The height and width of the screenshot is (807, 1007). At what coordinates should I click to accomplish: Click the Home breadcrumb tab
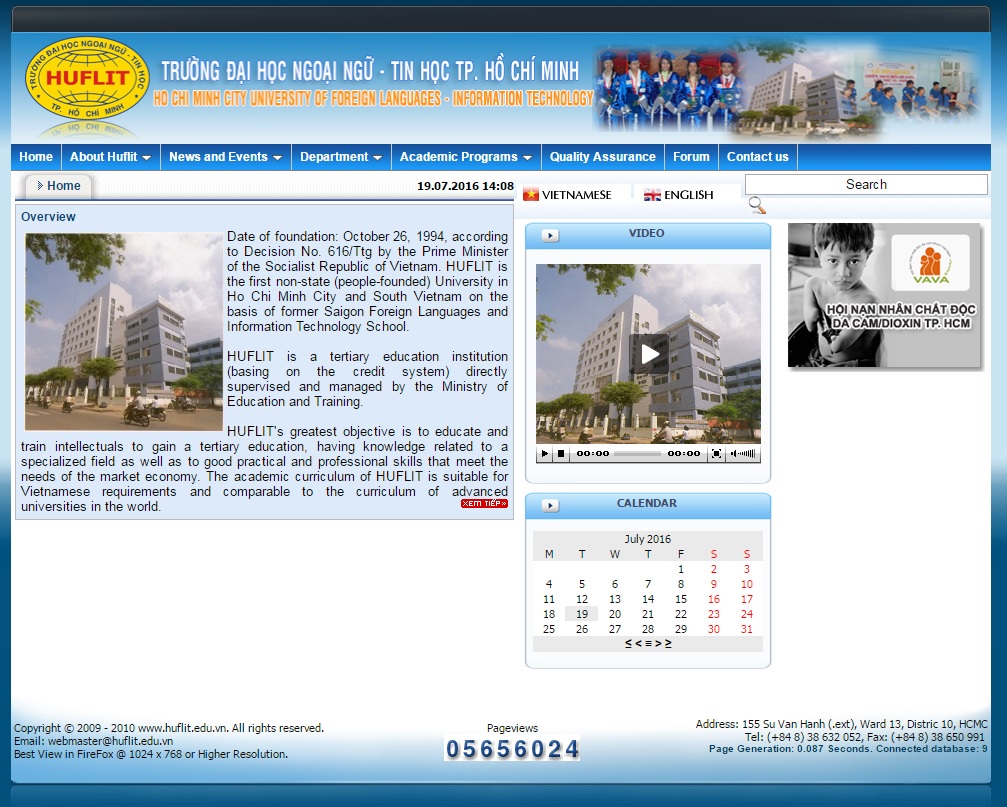point(58,186)
